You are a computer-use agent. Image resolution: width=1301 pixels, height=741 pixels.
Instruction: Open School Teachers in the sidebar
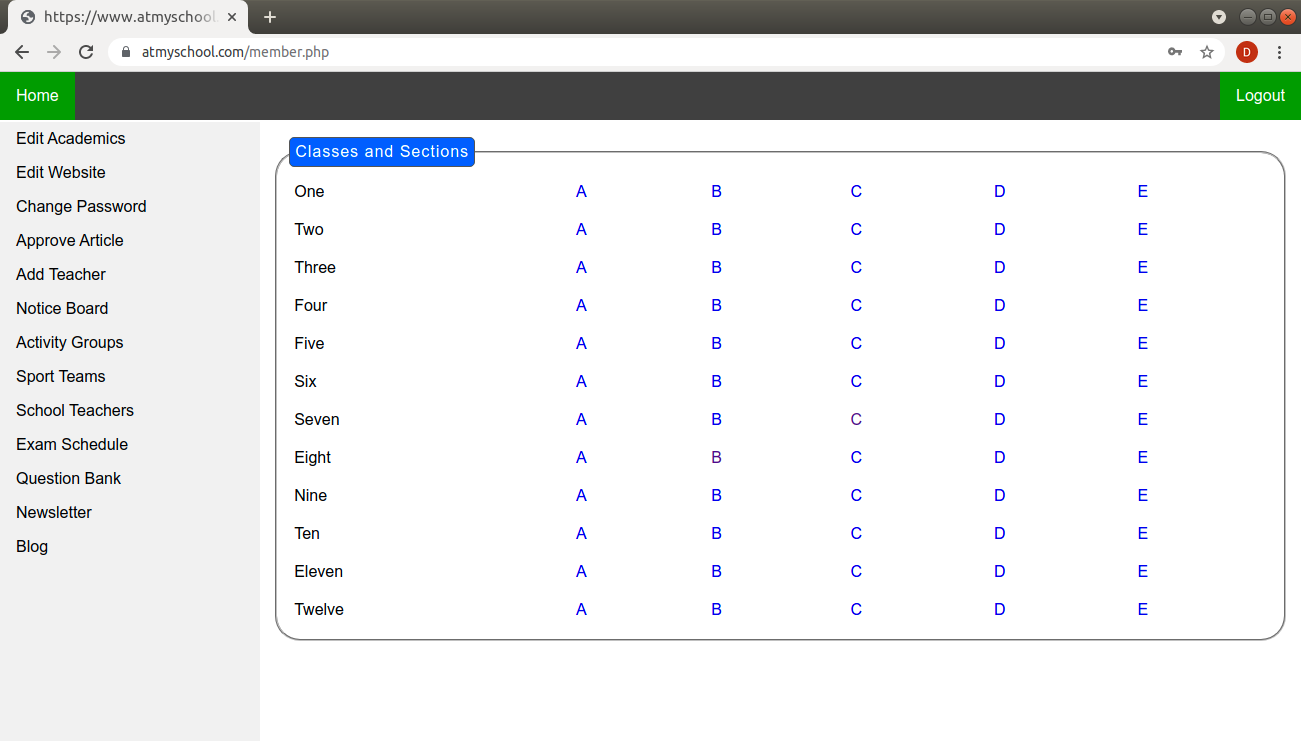click(75, 411)
